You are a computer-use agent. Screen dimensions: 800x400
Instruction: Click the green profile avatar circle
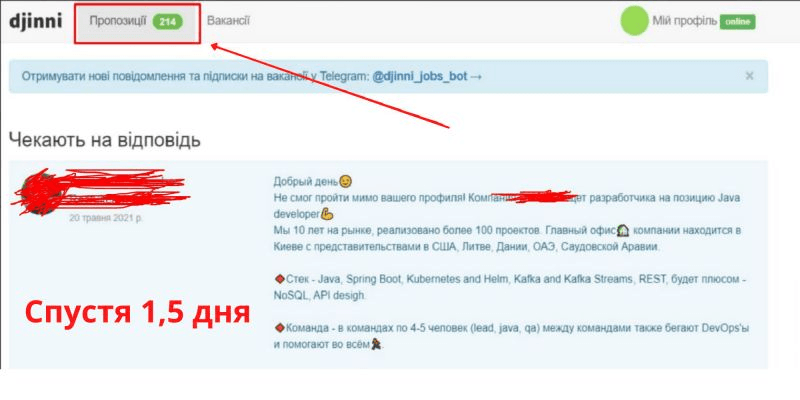(634, 21)
